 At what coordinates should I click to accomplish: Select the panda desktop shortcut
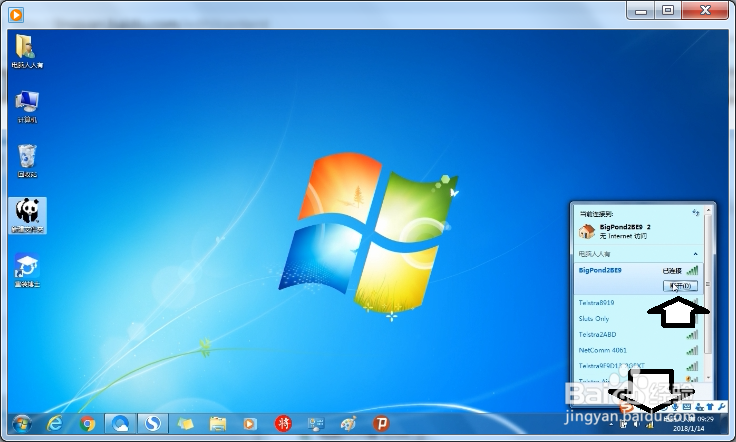(27, 215)
